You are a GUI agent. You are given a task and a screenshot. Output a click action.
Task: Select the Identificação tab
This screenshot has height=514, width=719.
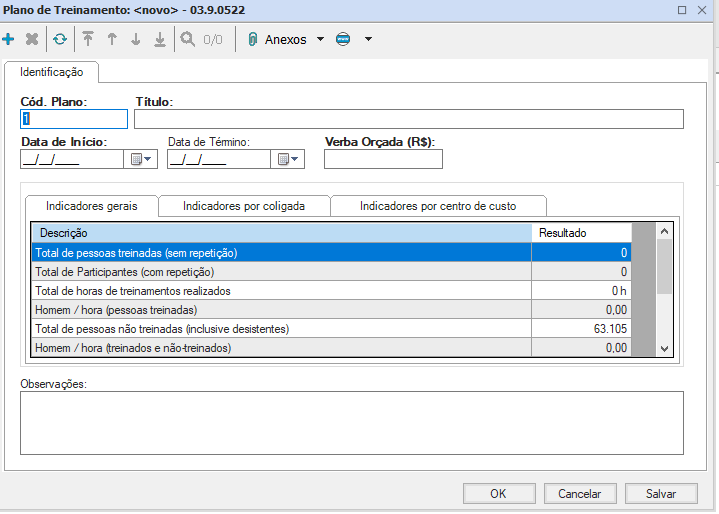[51, 73]
